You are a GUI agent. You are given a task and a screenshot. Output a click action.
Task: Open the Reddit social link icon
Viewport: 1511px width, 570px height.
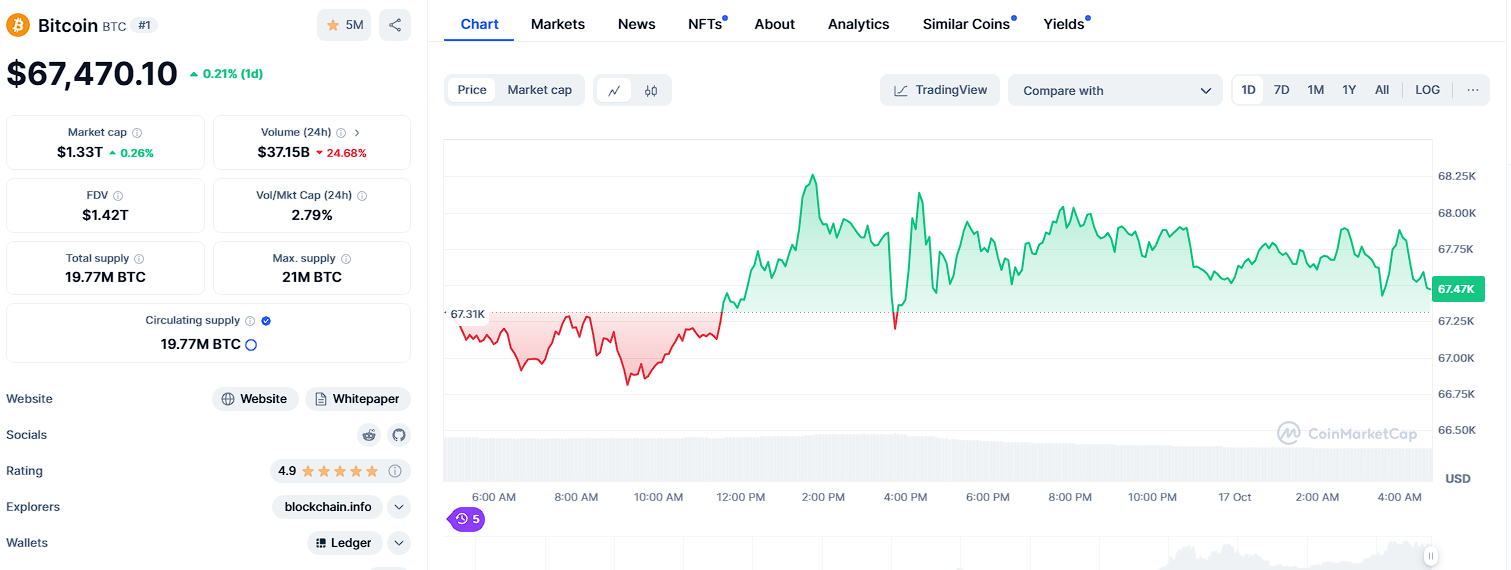click(x=370, y=435)
